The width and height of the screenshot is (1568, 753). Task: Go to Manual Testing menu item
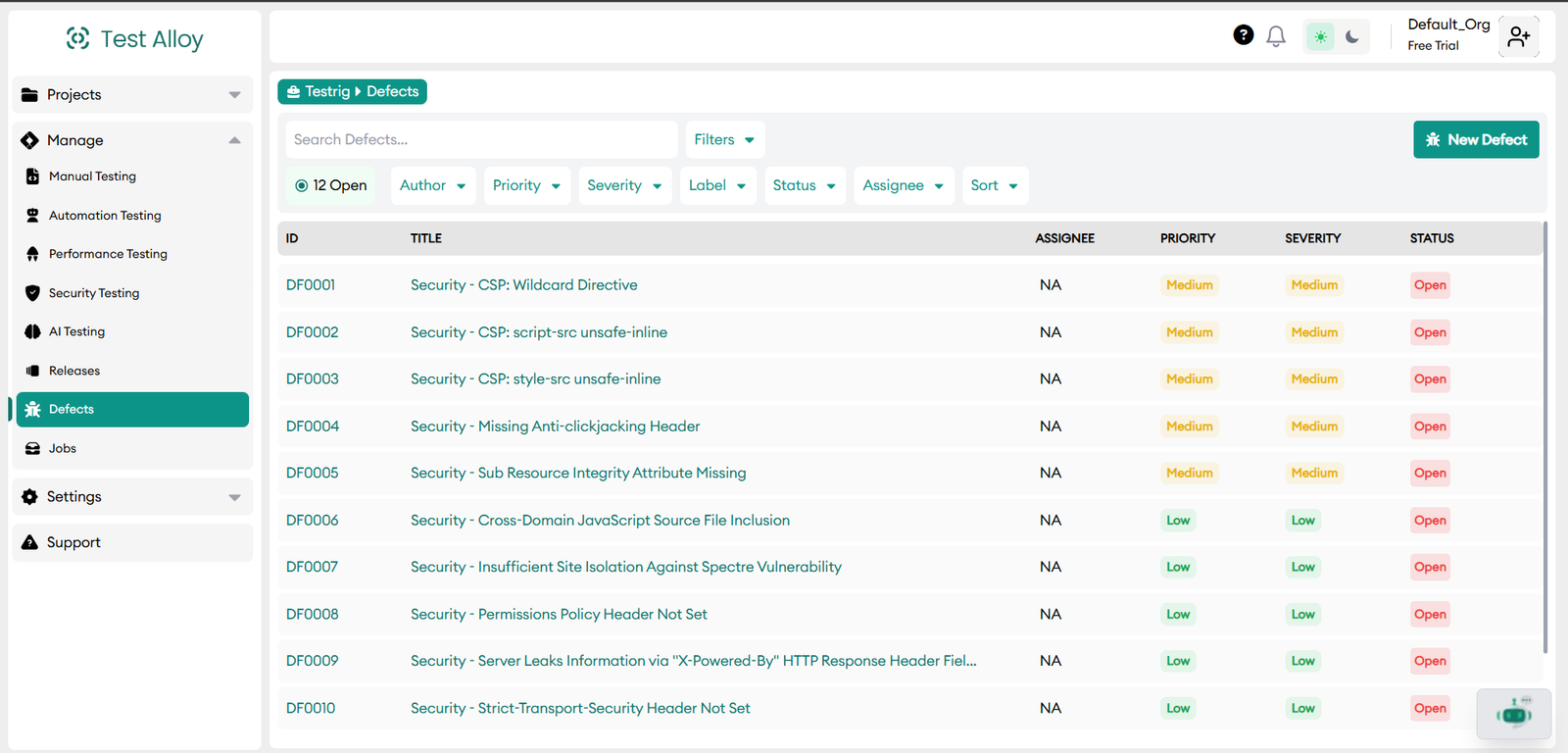click(132, 176)
